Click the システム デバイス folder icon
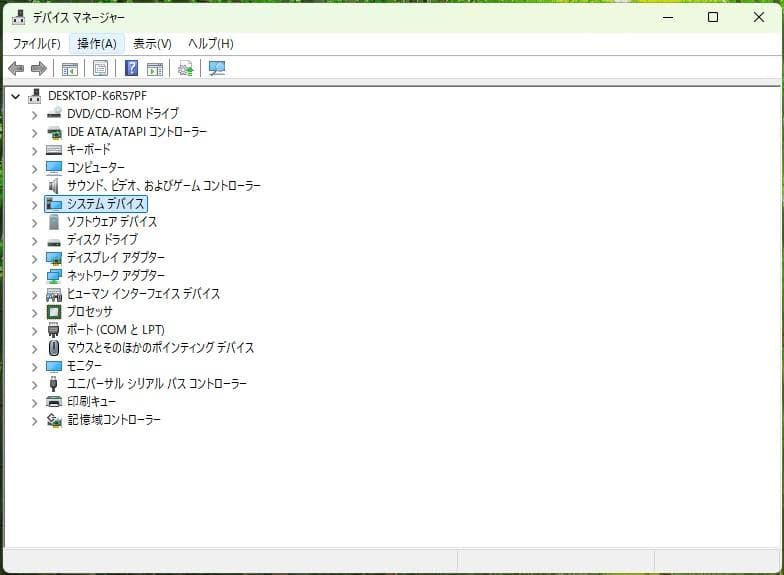The height and width of the screenshot is (575, 784). 54,204
